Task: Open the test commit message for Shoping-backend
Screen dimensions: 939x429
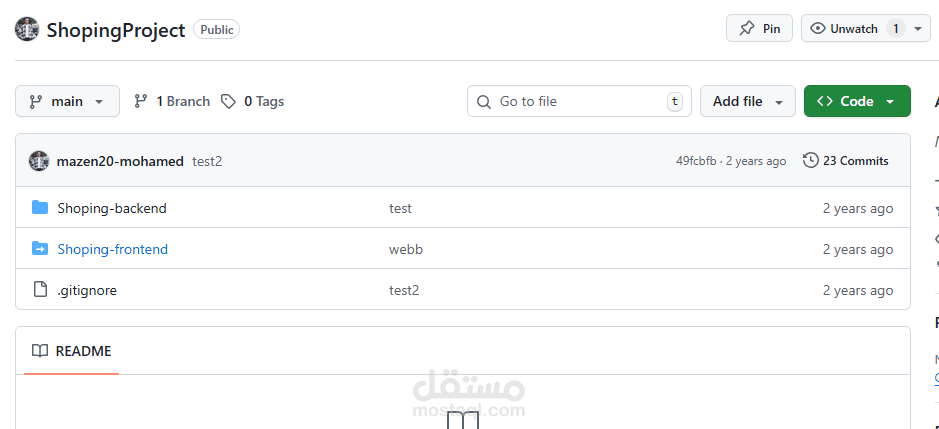Action: coord(400,209)
